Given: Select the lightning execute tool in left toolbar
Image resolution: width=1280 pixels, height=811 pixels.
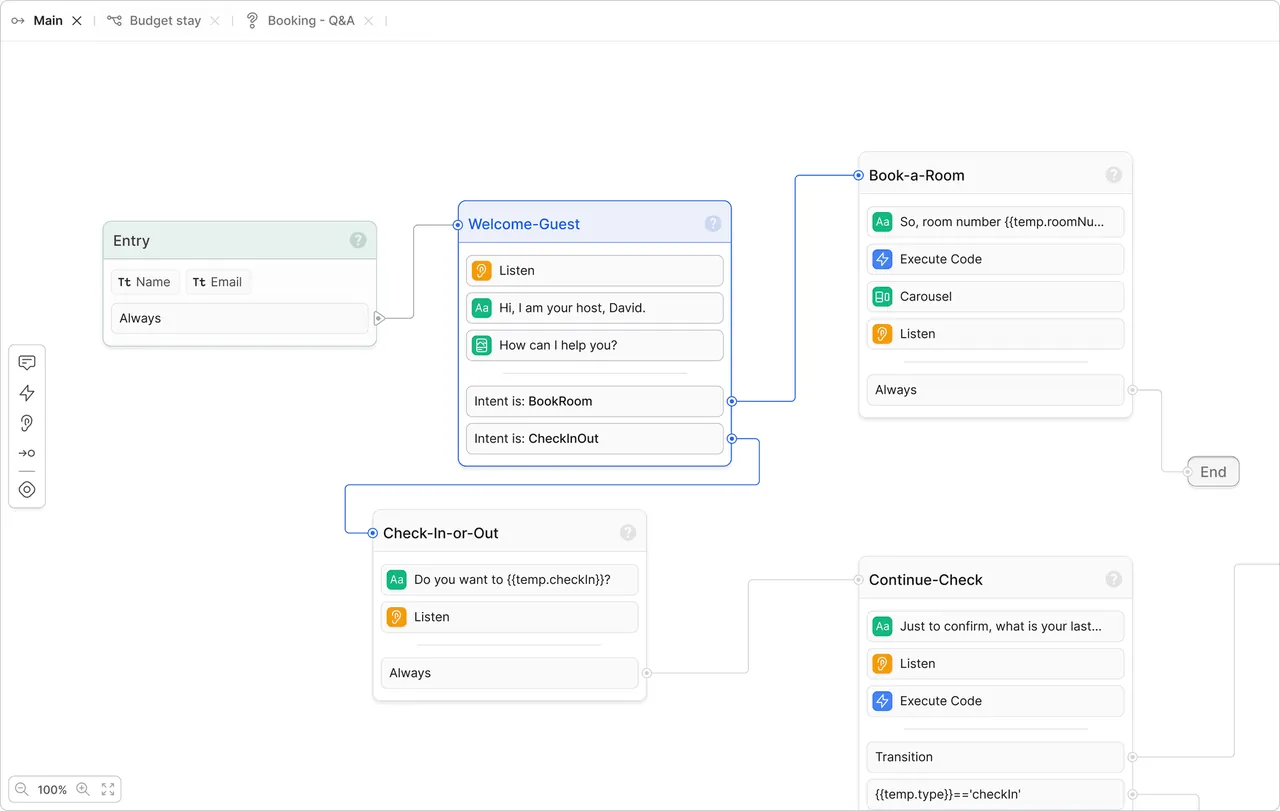Looking at the screenshot, I should [x=27, y=393].
